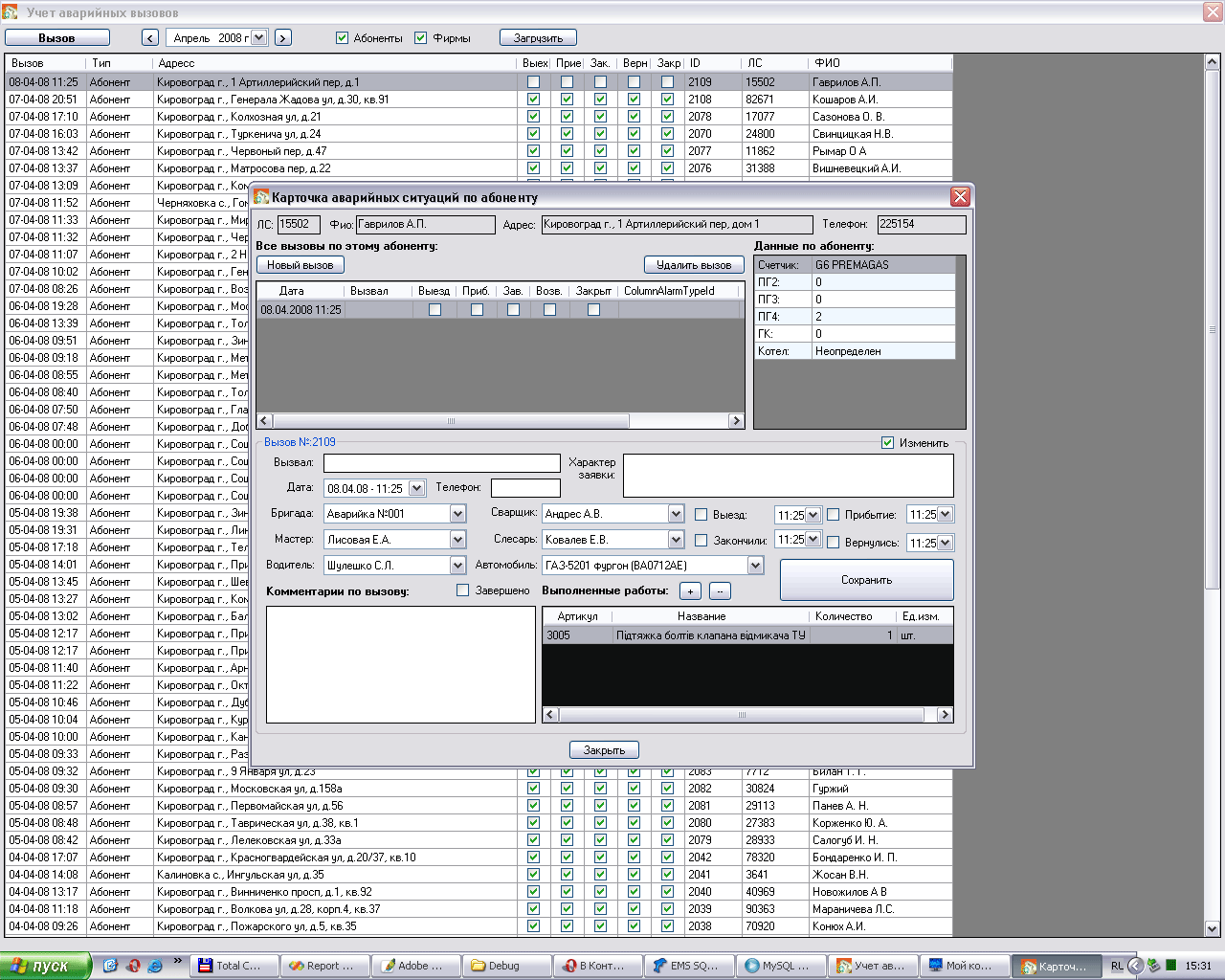Viewport: 1225px width, 980px height.
Task: Uncheck the Изменить checkbox
Action: pyautogui.click(x=887, y=442)
